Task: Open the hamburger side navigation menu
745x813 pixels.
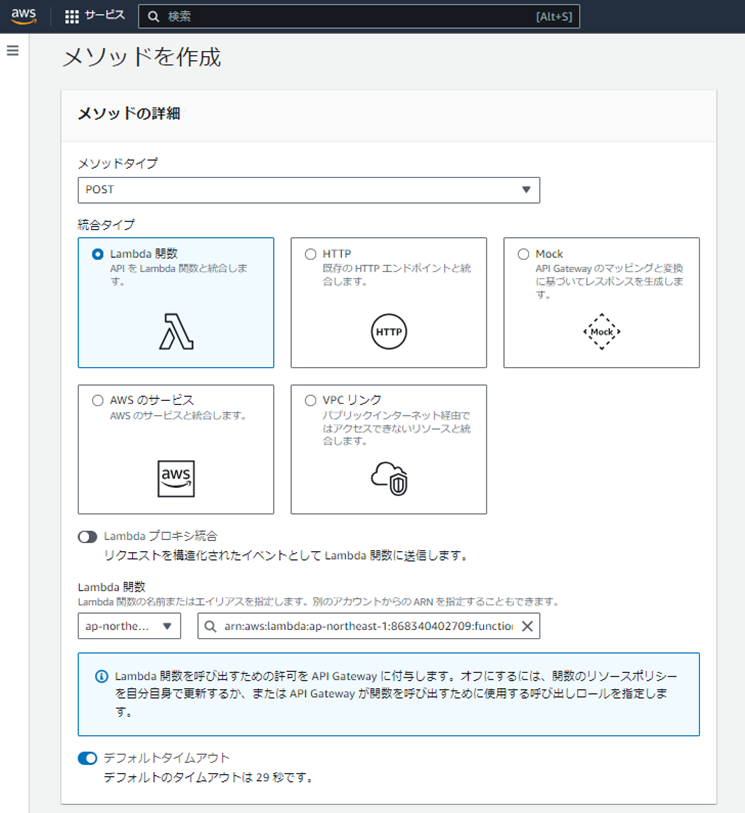Action: click(13, 50)
